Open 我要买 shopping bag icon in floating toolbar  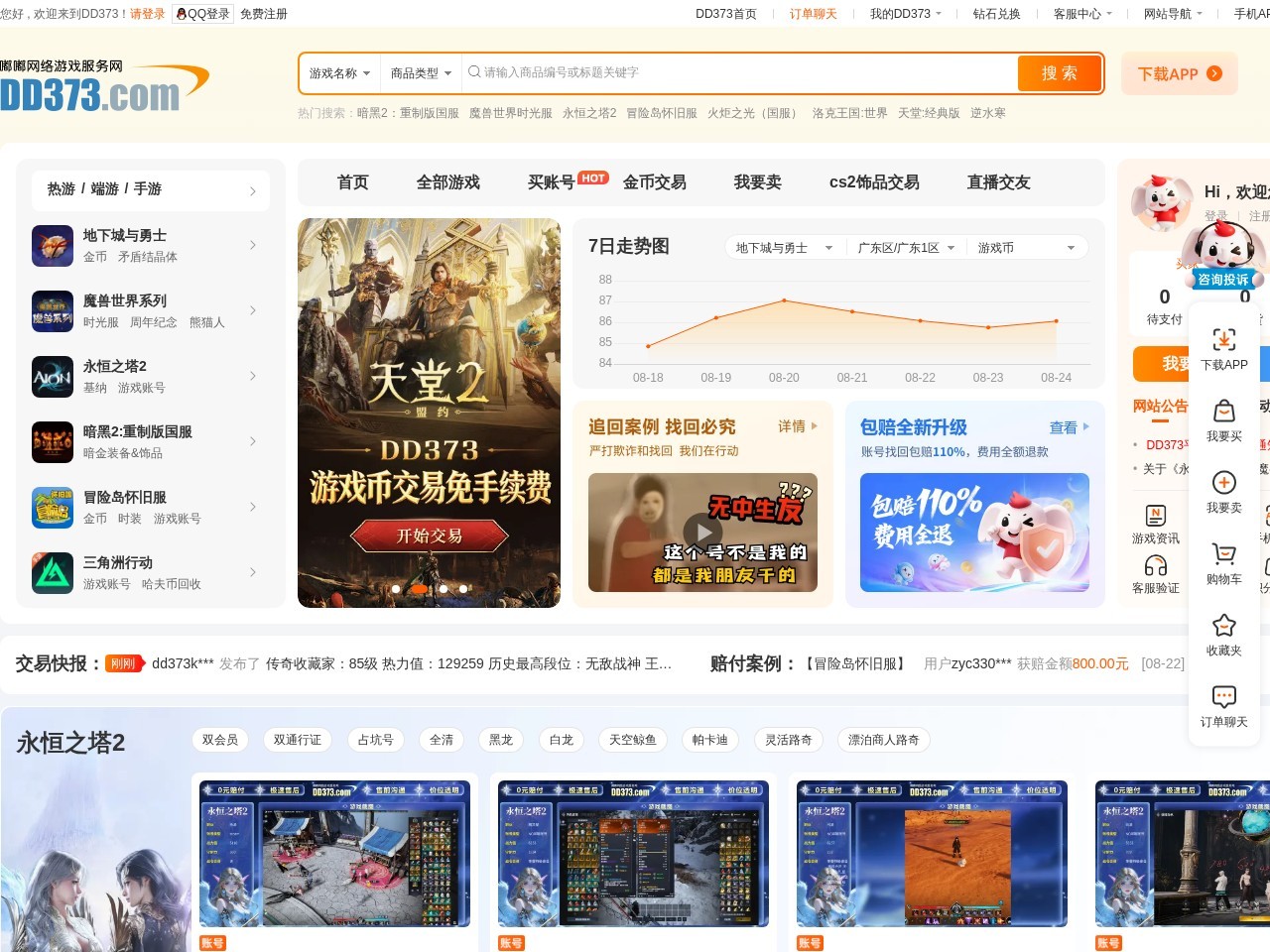tap(1224, 411)
